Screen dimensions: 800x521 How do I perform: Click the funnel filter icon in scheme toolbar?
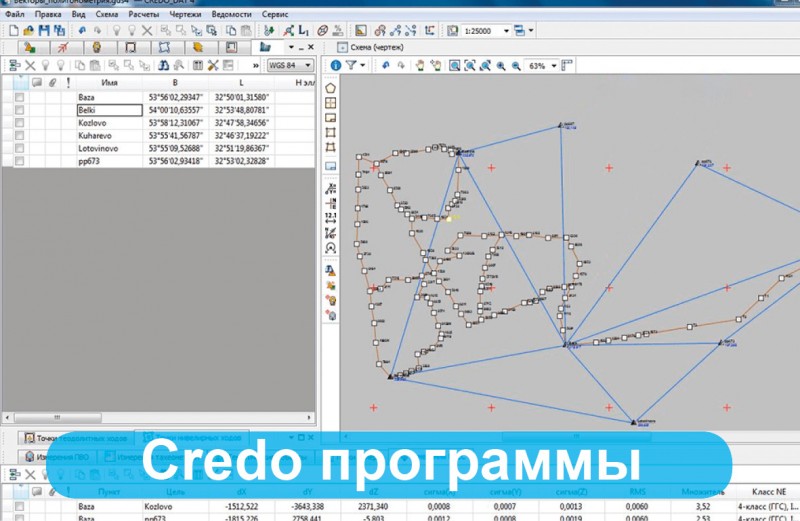pos(351,65)
